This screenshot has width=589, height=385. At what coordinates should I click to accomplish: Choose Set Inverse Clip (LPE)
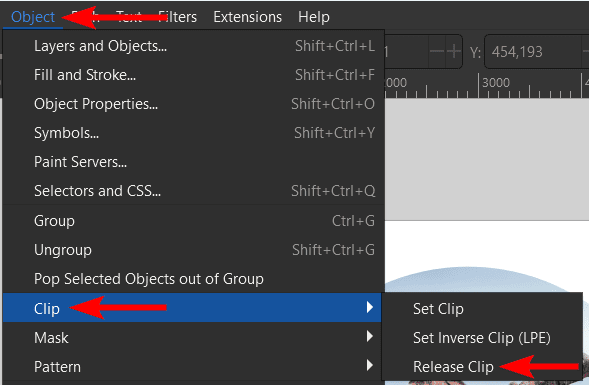click(x=482, y=338)
